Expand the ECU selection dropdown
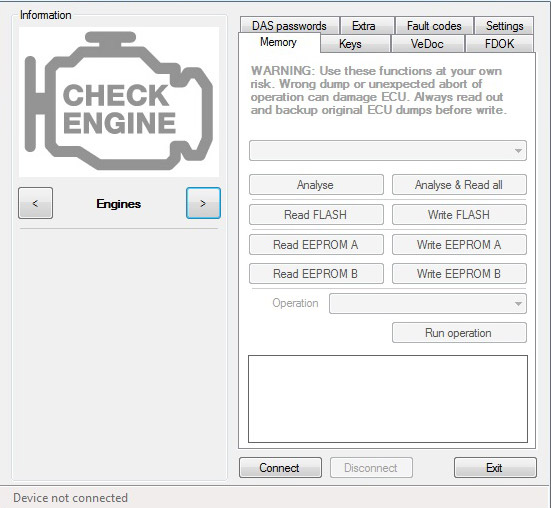The height and width of the screenshot is (508, 551). [388, 151]
